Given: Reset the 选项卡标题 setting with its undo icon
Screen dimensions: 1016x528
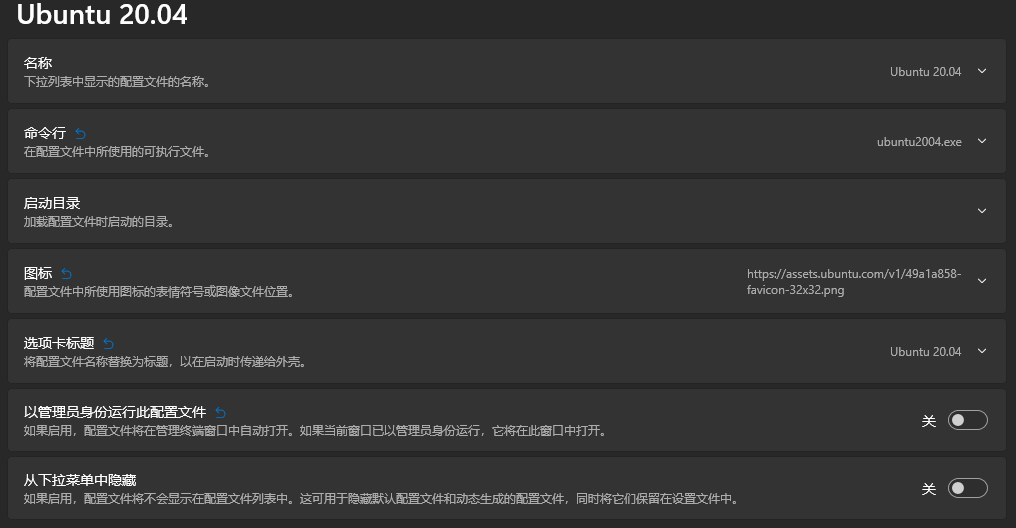Looking at the screenshot, I should [108, 343].
